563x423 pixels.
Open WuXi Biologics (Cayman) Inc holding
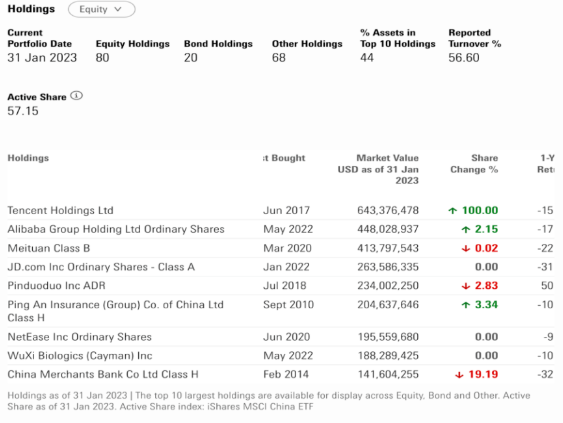click(x=80, y=355)
